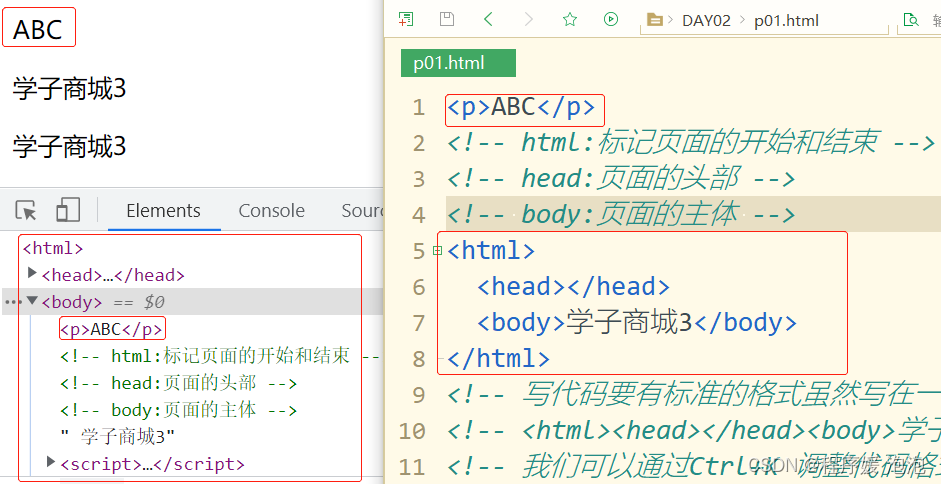The image size is (941, 484).
Task: Run the file with the play icon
Action: pyautogui.click(x=611, y=19)
